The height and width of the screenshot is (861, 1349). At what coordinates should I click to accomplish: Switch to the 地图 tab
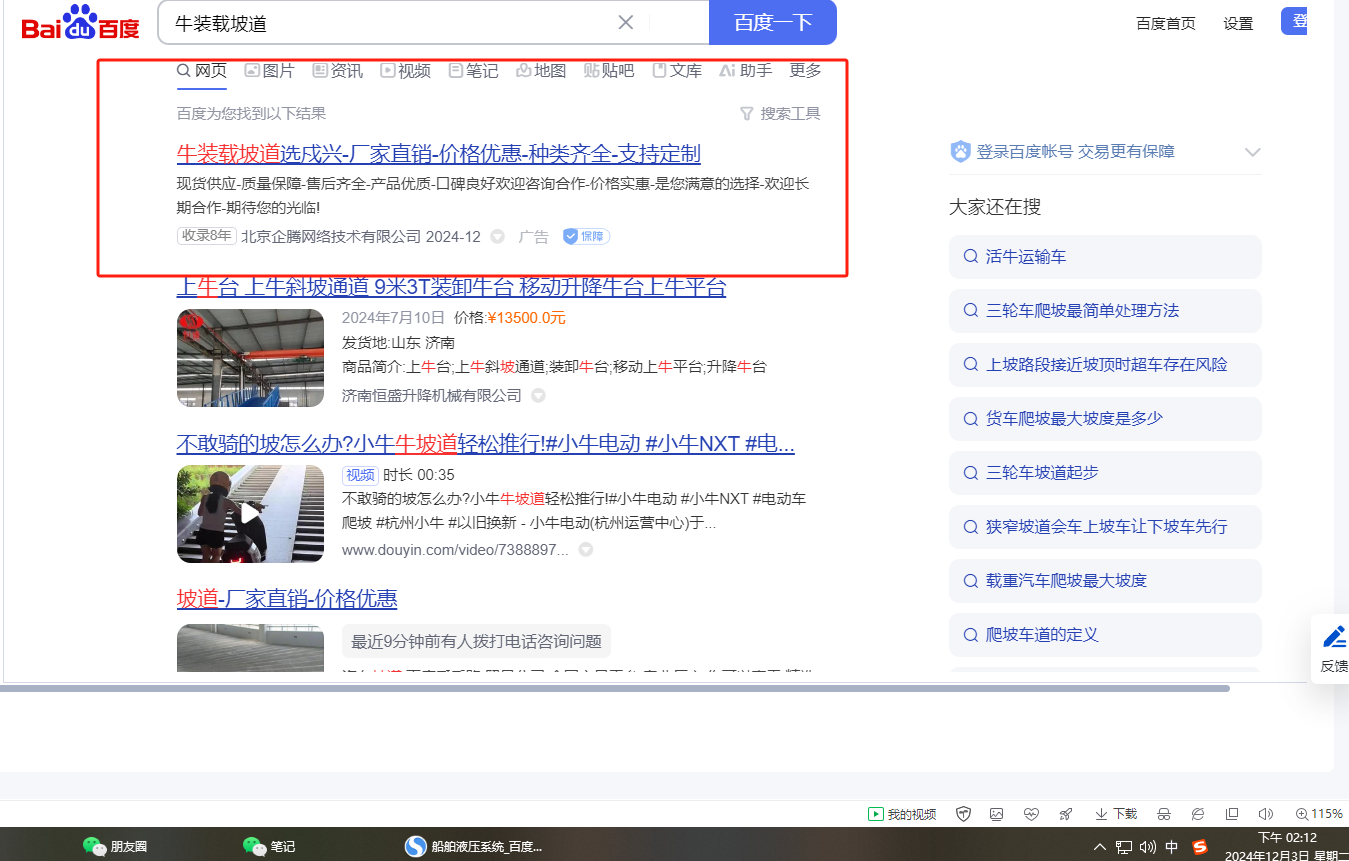click(x=541, y=71)
